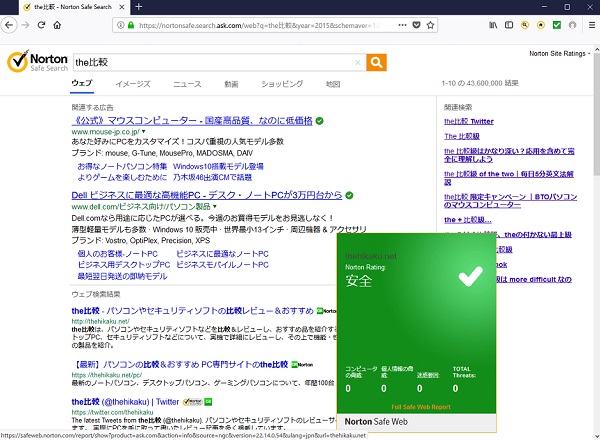
Task: Click the 迷惑要因 label in Norton popup
Action: (x=428, y=375)
